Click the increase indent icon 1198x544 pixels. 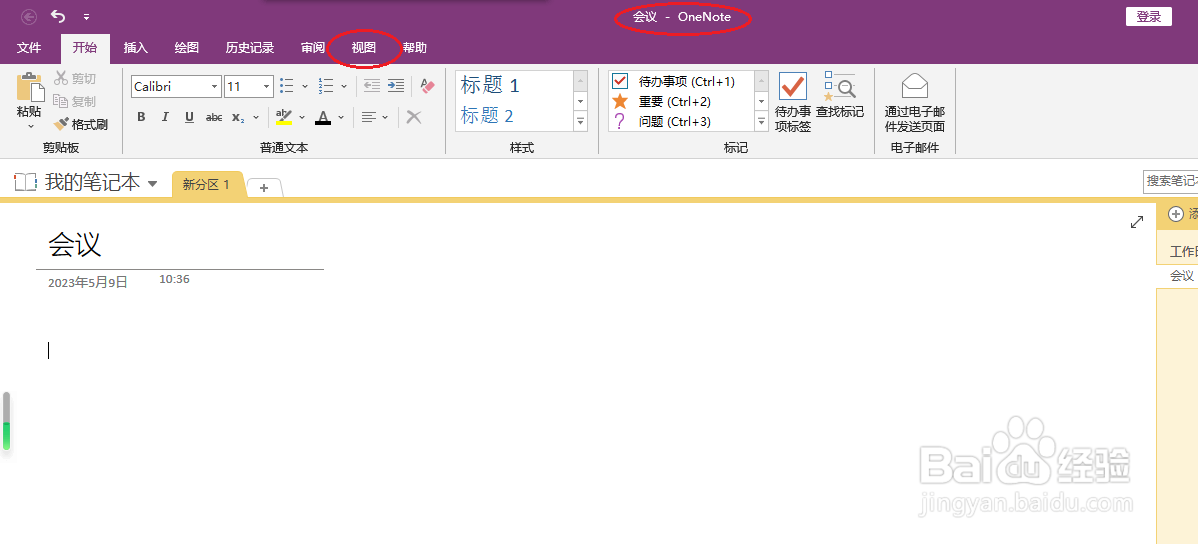[x=396, y=86]
